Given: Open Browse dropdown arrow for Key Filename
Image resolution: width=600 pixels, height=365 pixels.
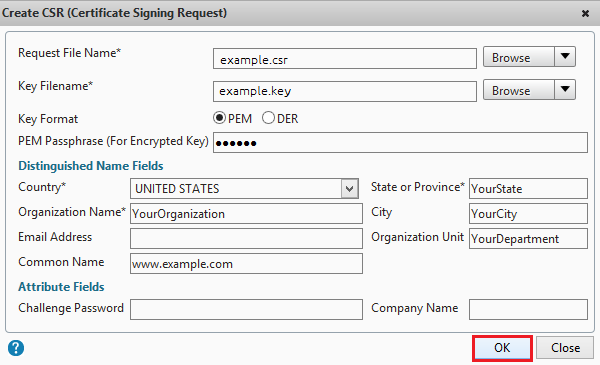Looking at the screenshot, I should tap(565, 90).
